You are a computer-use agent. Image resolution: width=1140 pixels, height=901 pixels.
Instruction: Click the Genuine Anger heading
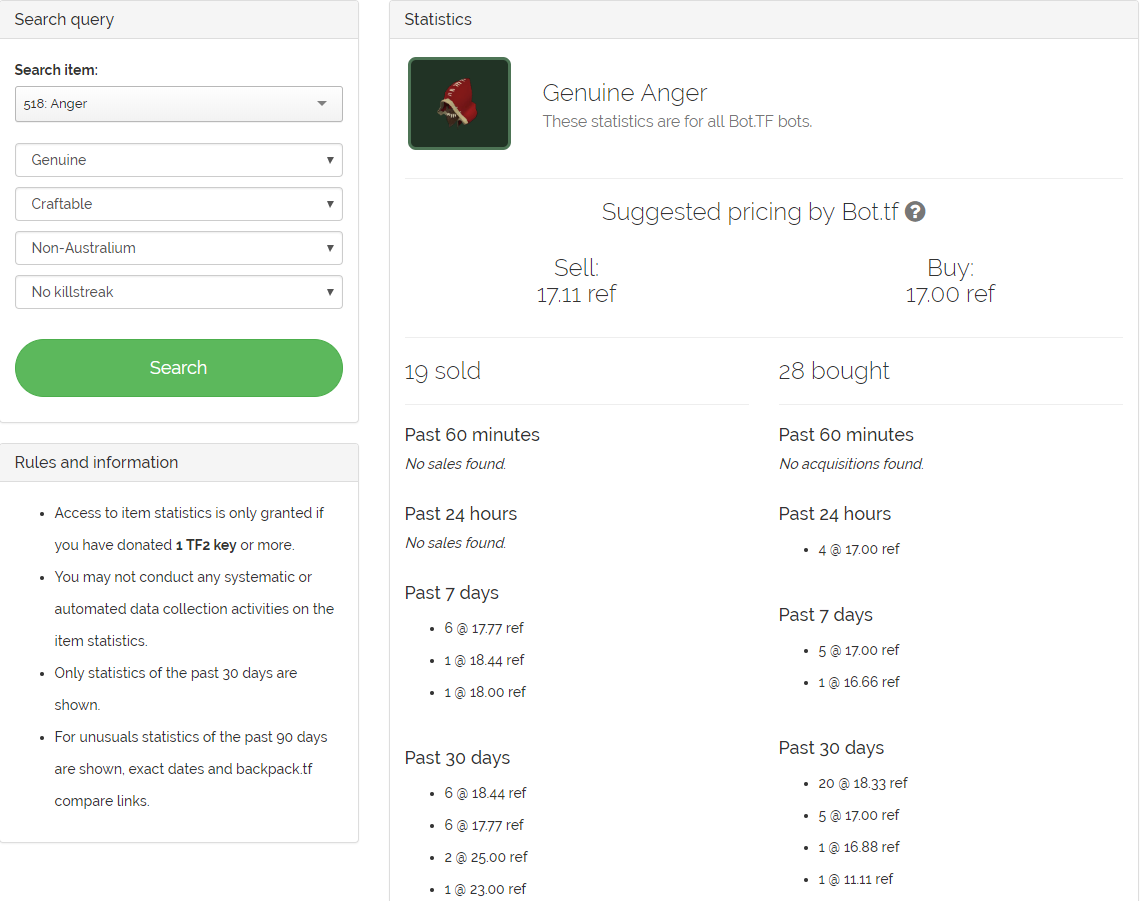tap(625, 93)
